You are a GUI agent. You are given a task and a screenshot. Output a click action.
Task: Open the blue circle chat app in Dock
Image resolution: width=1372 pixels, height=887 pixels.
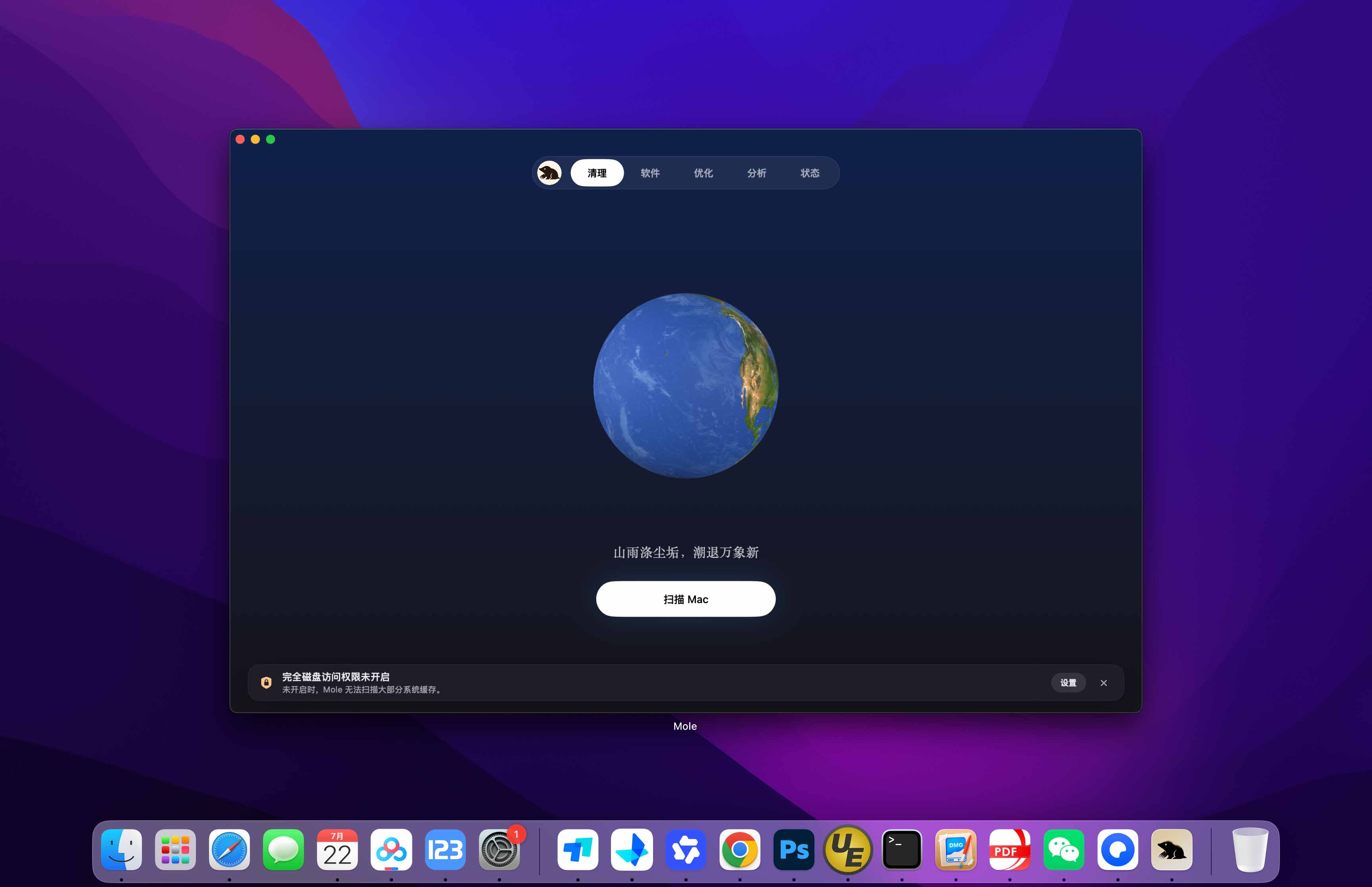point(1118,850)
